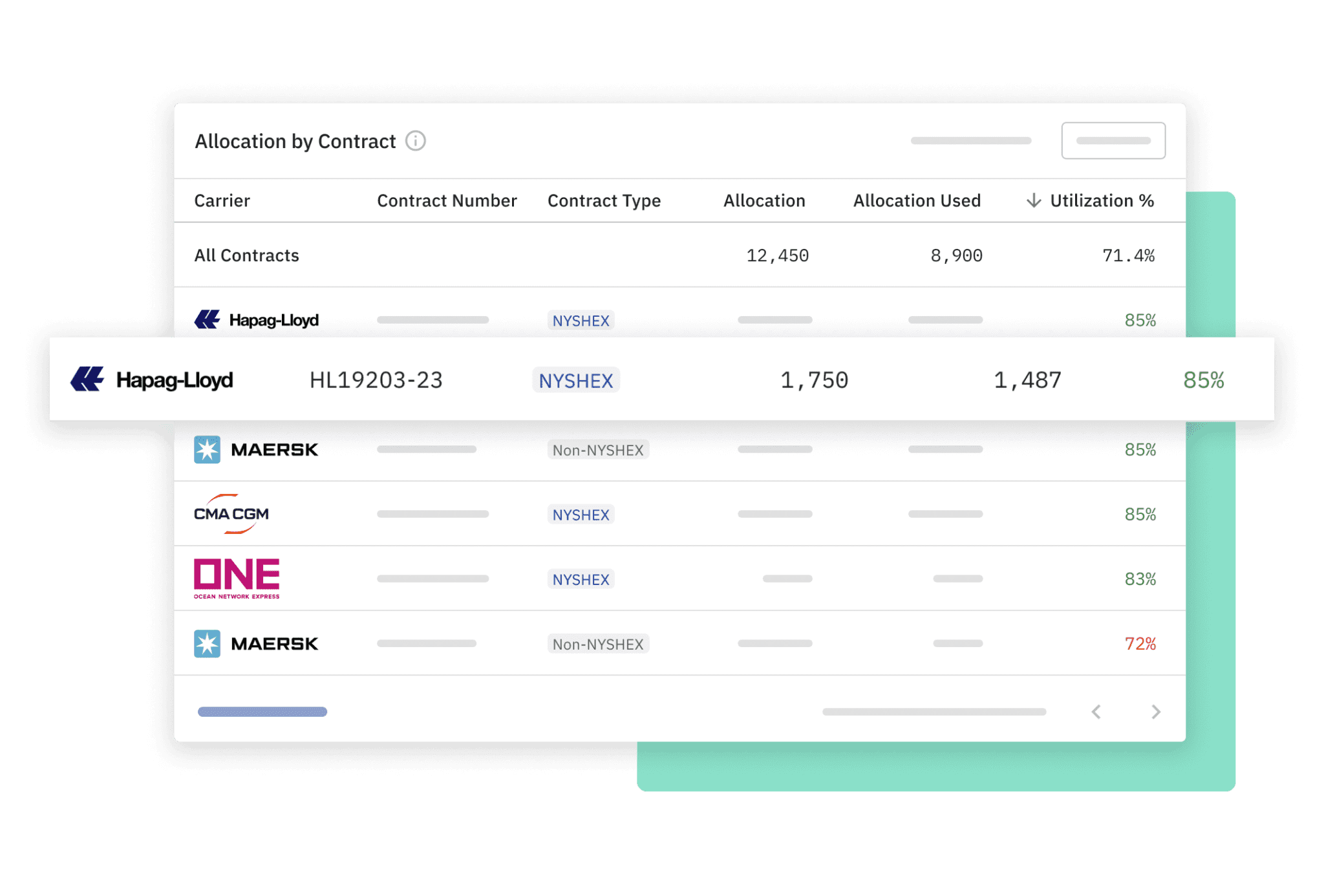
Task: Click the CMA CGM carrier logo
Action: click(x=231, y=514)
